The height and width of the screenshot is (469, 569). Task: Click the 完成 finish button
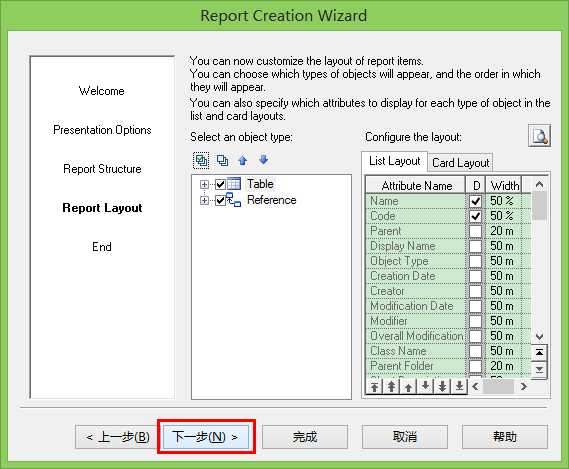[x=305, y=437]
